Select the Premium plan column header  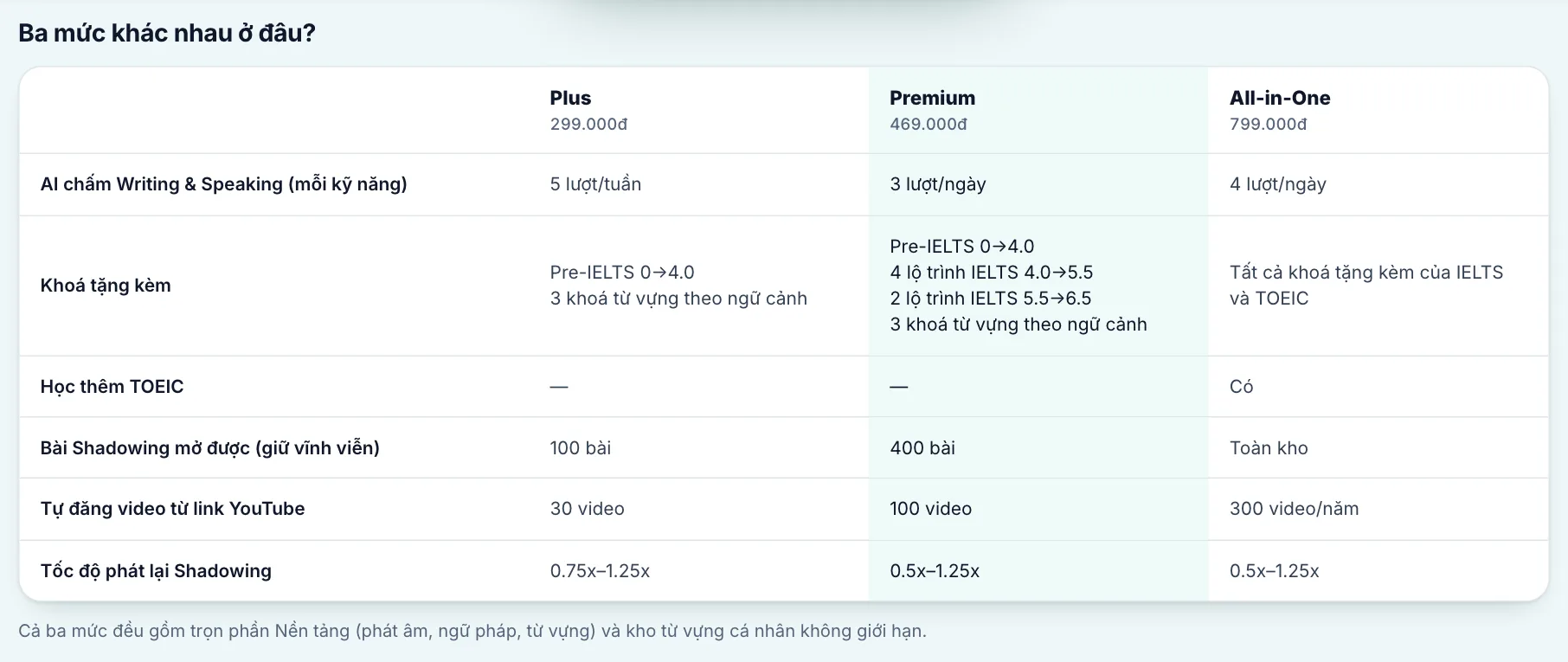click(932, 98)
